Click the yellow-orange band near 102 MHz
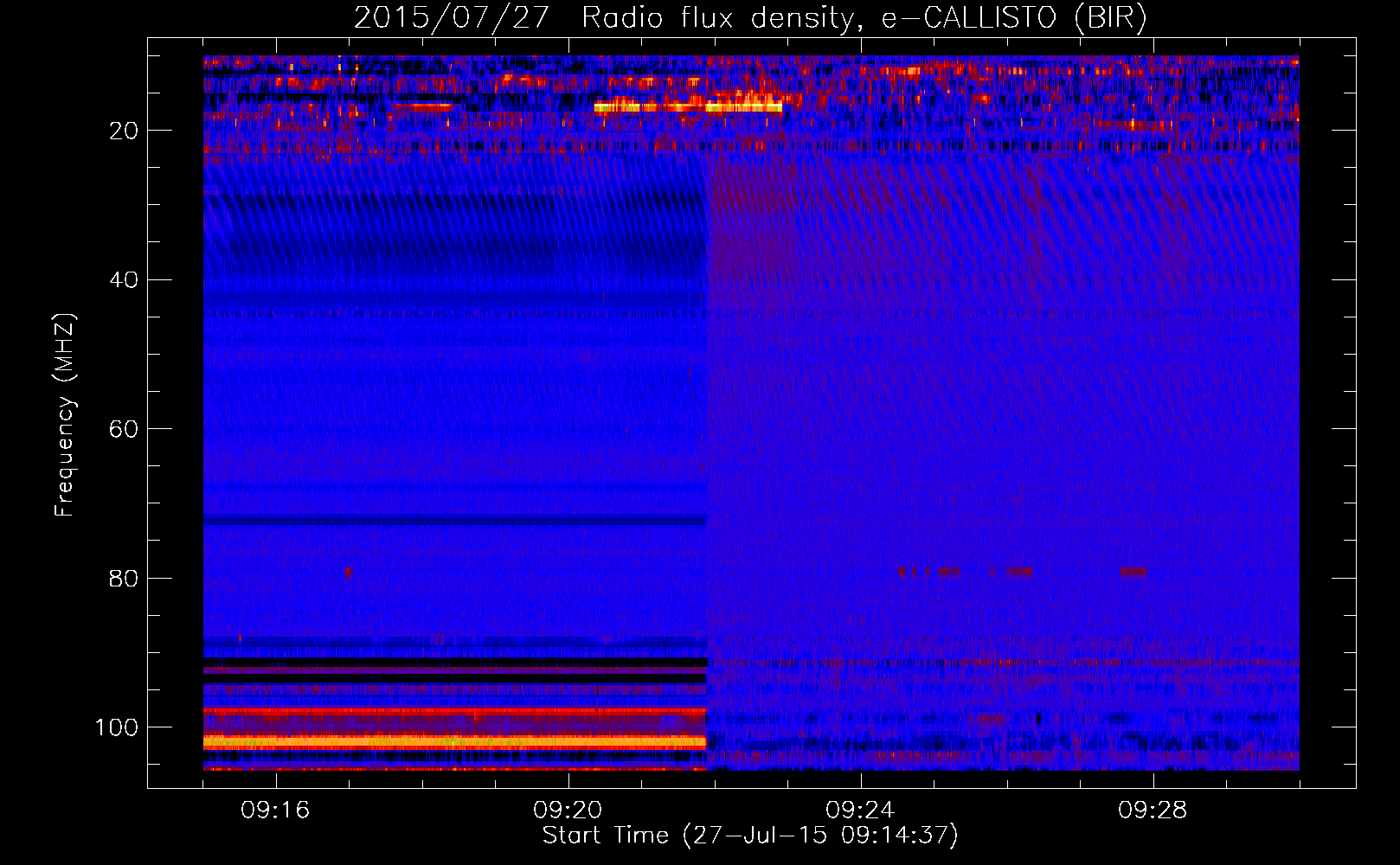This screenshot has height=865, width=1400. [x=455, y=742]
